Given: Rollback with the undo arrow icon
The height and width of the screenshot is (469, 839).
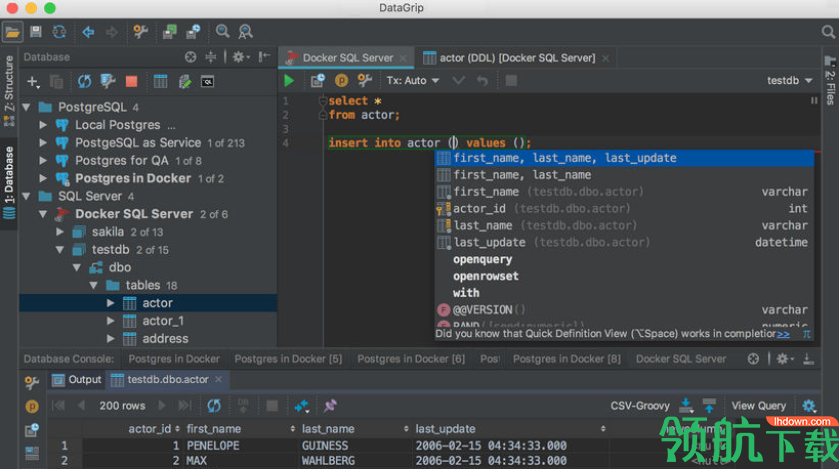Looking at the screenshot, I should coord(482,81).
